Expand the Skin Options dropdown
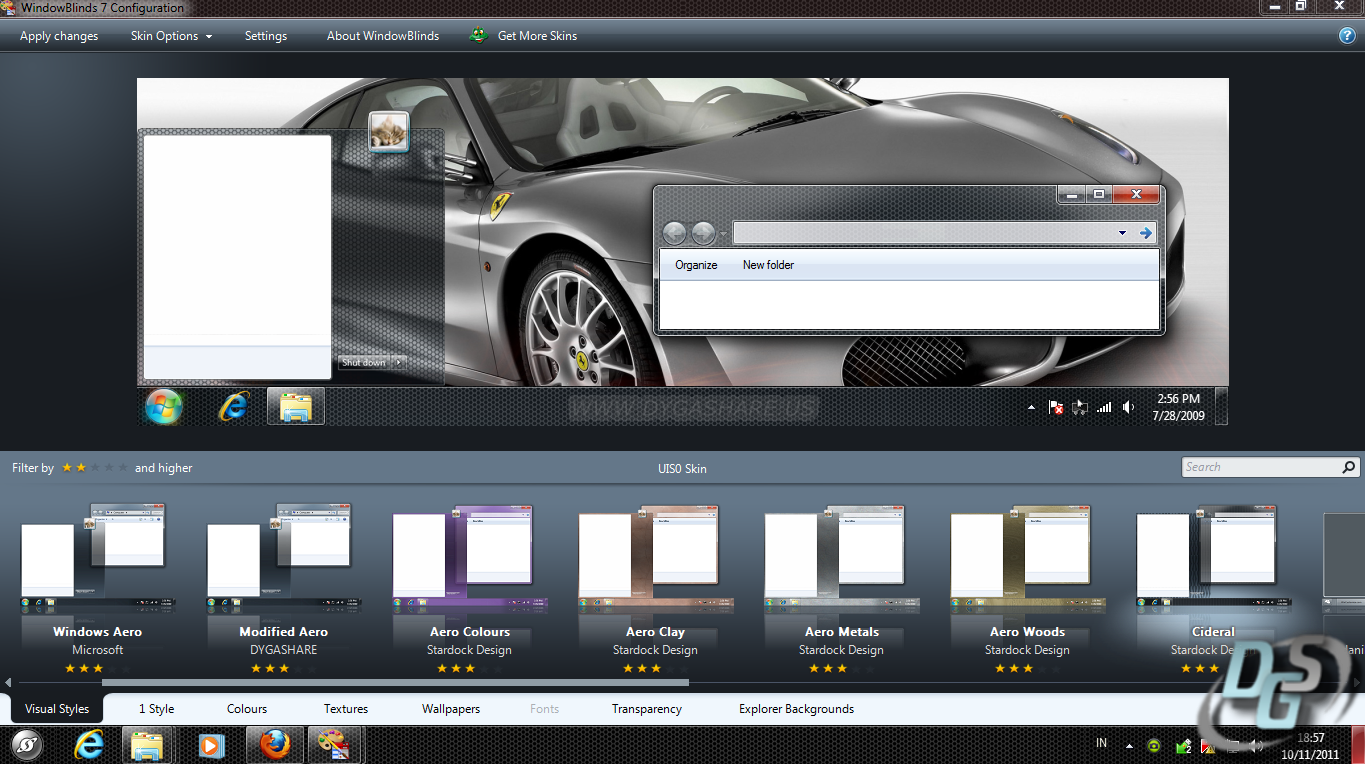The image size is (1365, 764). pyautogui.click(x=171, y=36)
